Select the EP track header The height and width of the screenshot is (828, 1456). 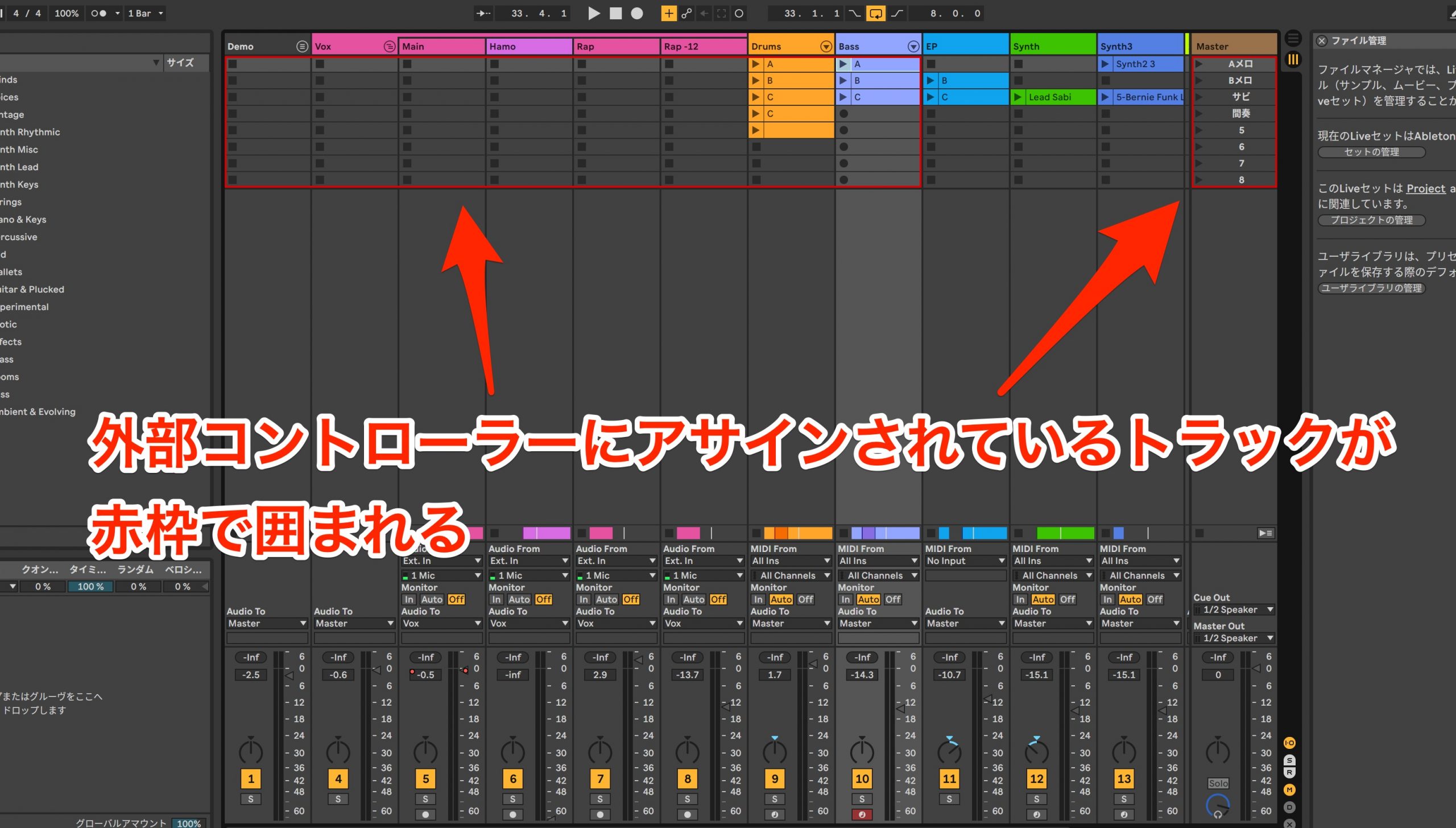tap(965, 46)
